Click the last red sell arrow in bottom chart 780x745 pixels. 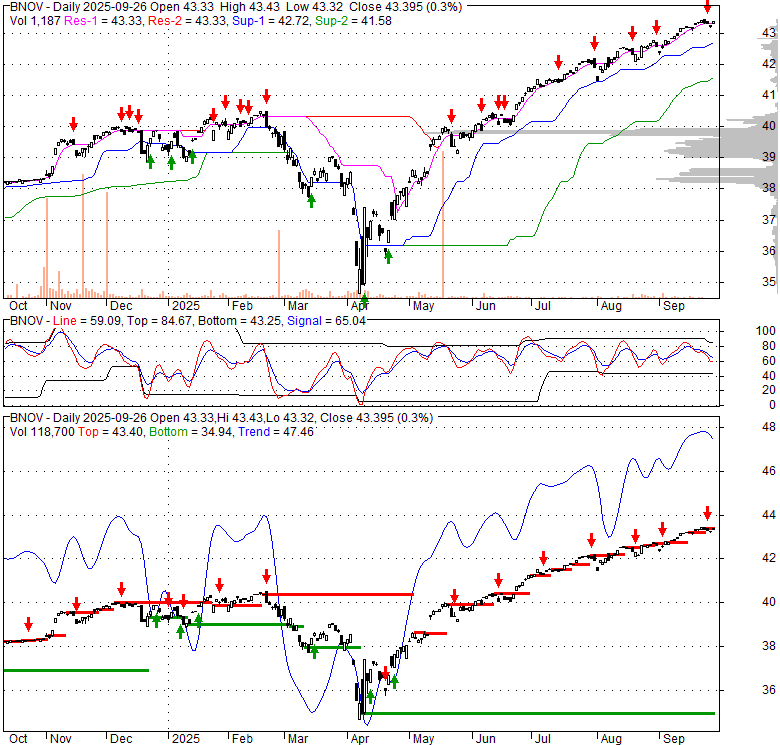tap(707, 513)
